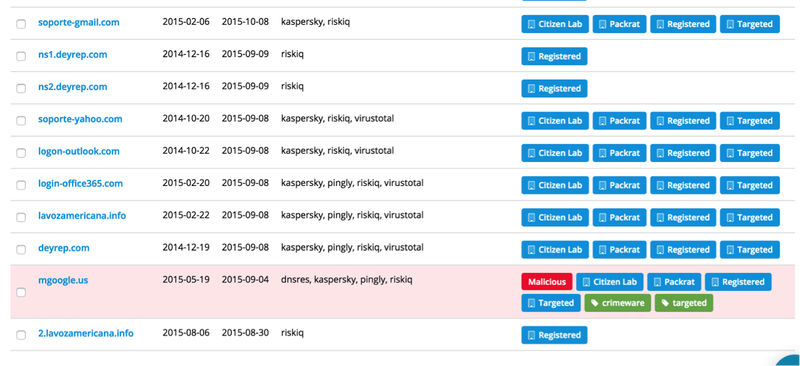Tick the lavozamericana.info row checkbox
The height and width of the screenshot is (366, 800).
(x=21, y=217)
